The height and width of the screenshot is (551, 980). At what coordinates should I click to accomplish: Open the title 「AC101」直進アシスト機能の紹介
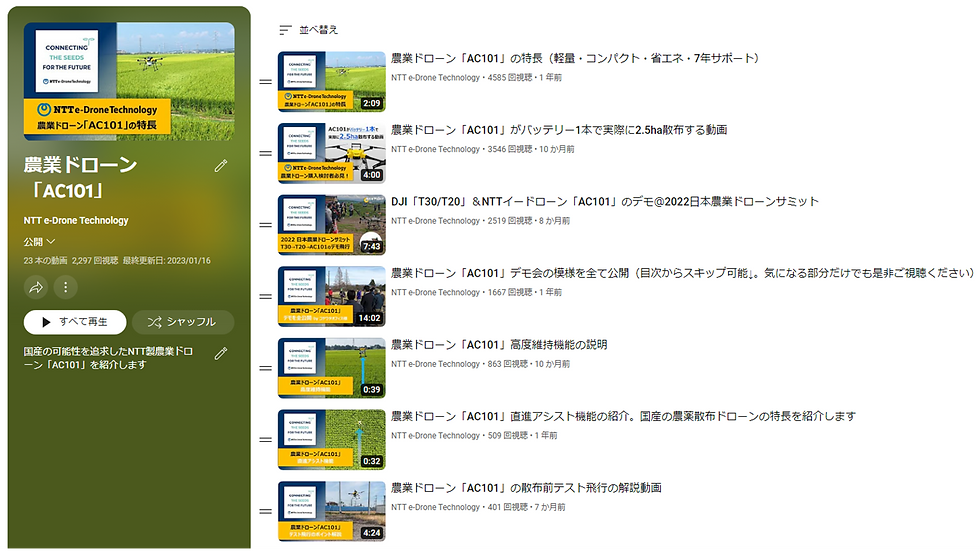coord(624,416)
